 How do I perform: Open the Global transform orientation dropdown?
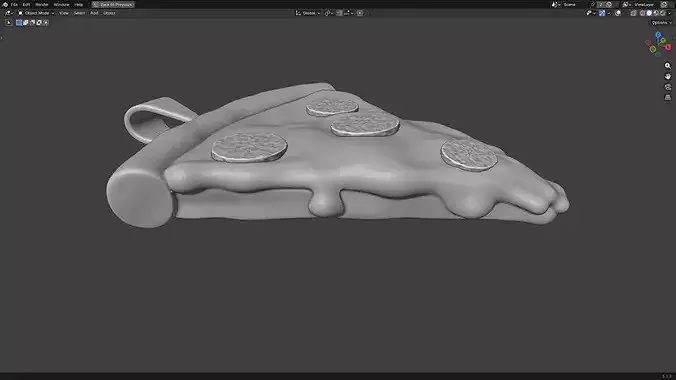point(308,13)
